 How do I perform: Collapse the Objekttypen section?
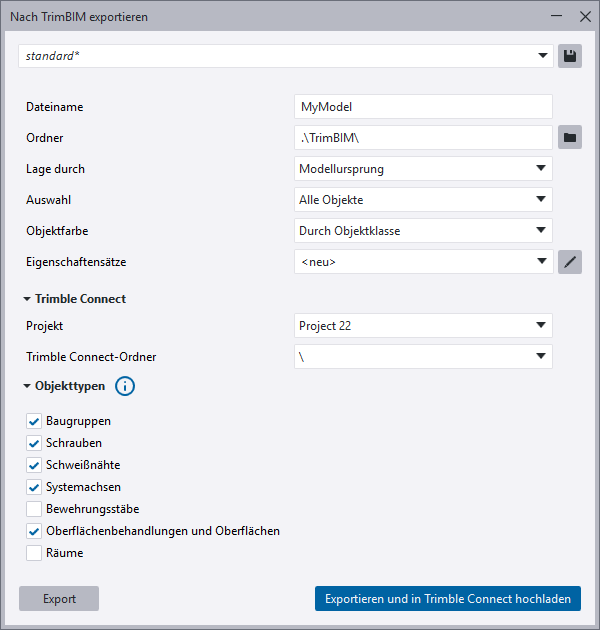click(x=27, y=386)
